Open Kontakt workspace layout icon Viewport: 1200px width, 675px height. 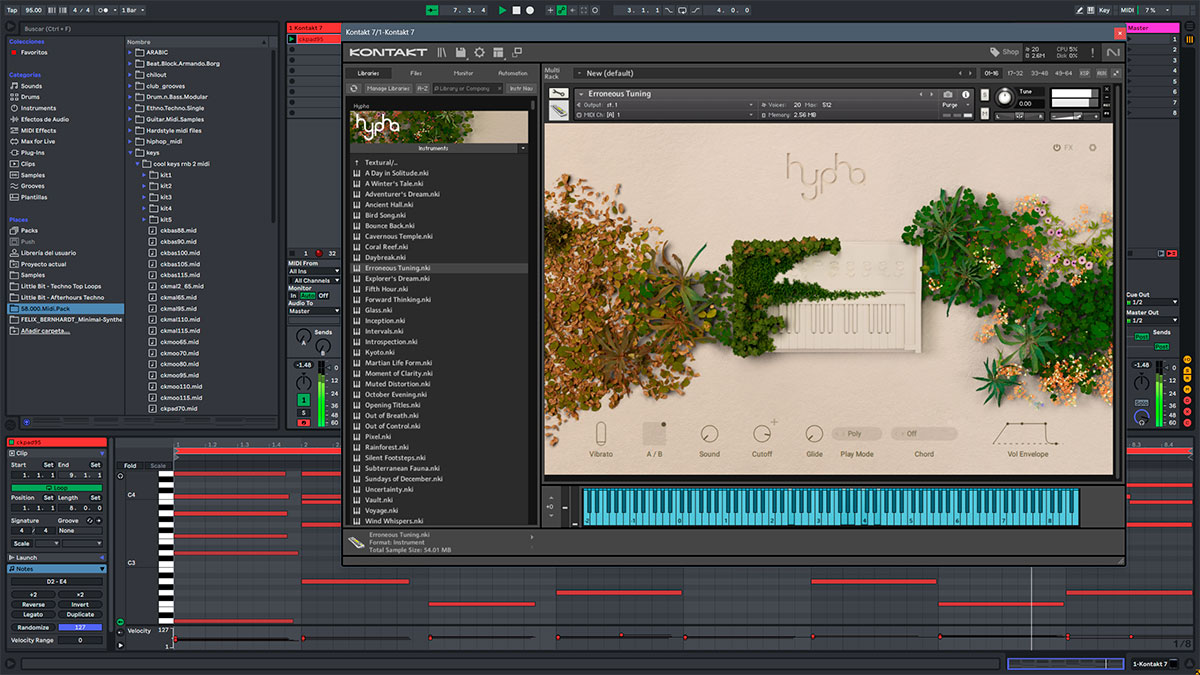(498, 52)
